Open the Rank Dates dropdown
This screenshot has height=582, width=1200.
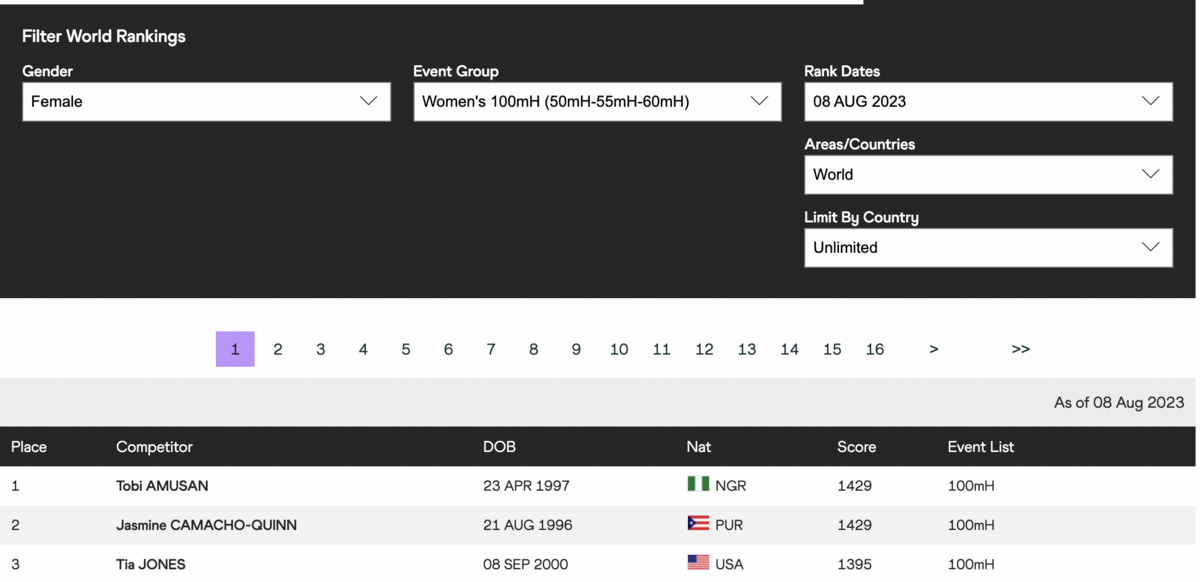coord(988,102)
